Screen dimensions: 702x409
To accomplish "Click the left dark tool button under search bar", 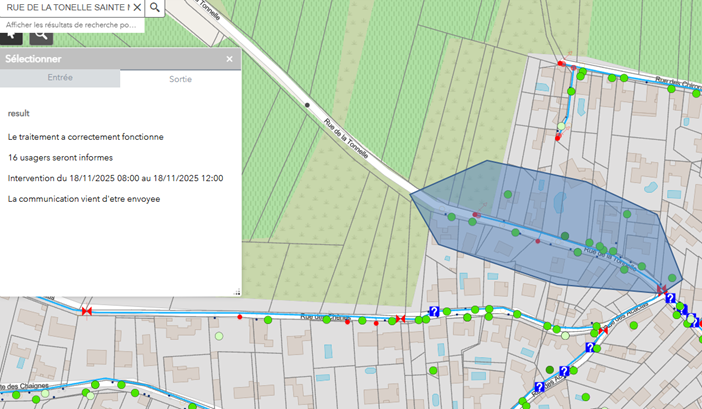I will coord(12,35).
